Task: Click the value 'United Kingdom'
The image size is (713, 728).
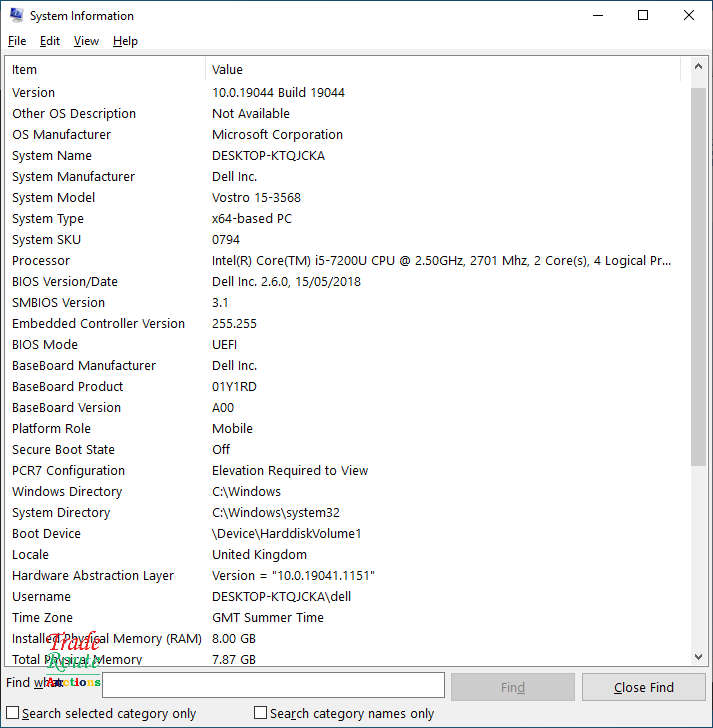Action: pos(259,555)
